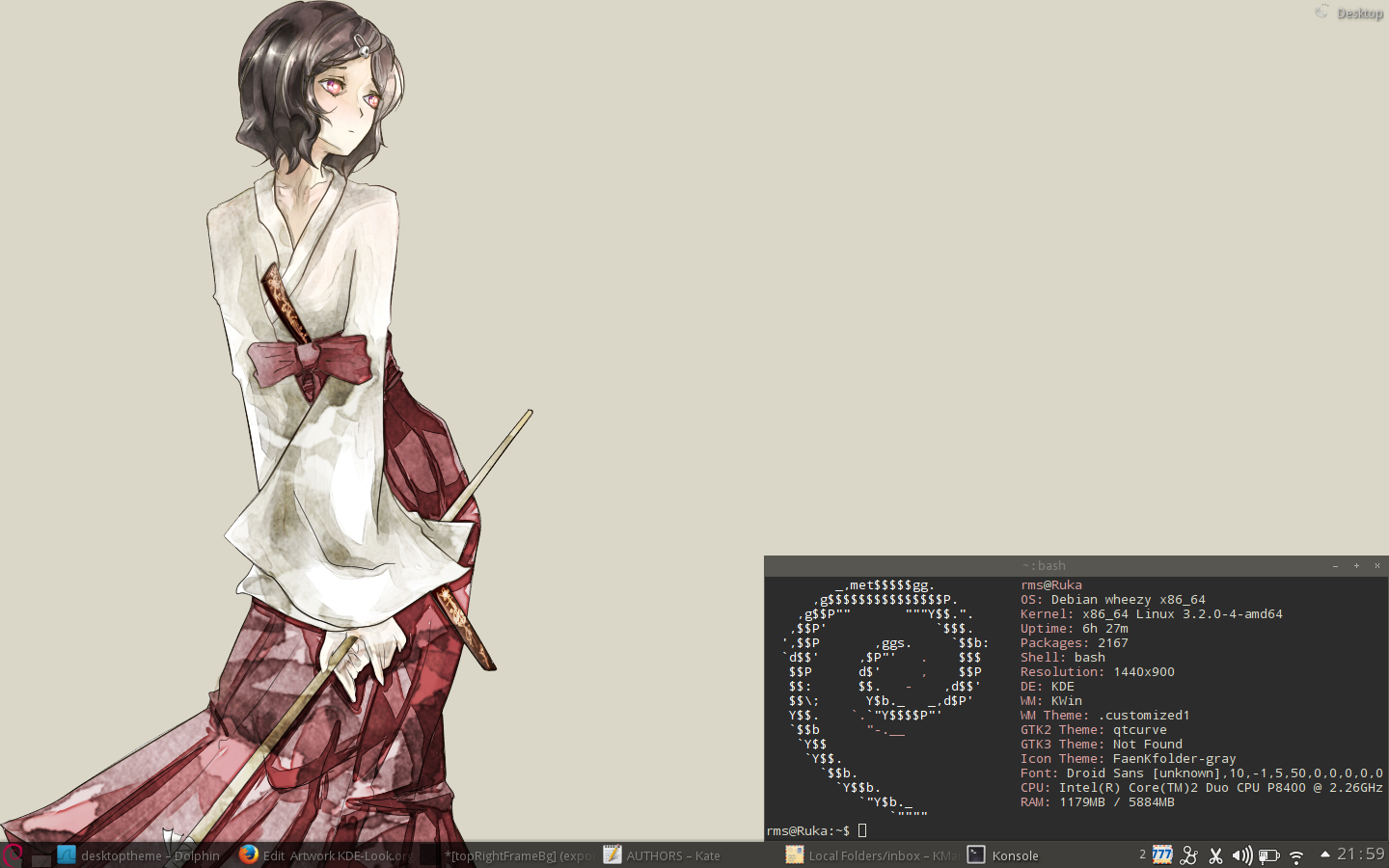Switch to the *[topRightFrameBg] task entry

507,855
